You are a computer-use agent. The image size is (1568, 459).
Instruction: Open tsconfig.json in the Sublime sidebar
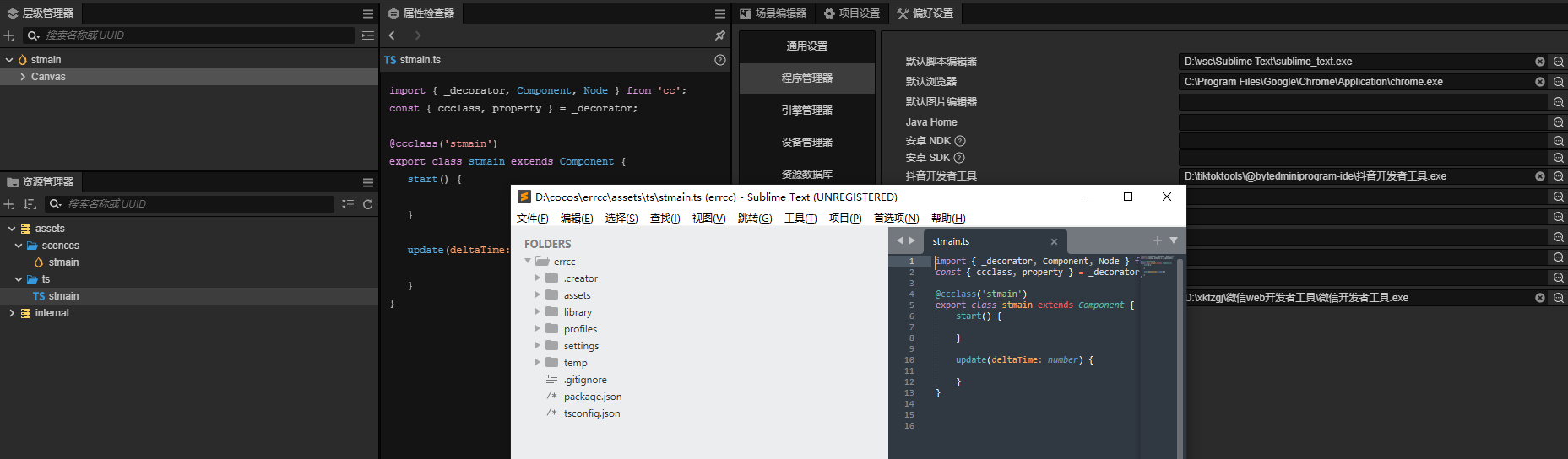pyautogui.click(x=592, y=413)
